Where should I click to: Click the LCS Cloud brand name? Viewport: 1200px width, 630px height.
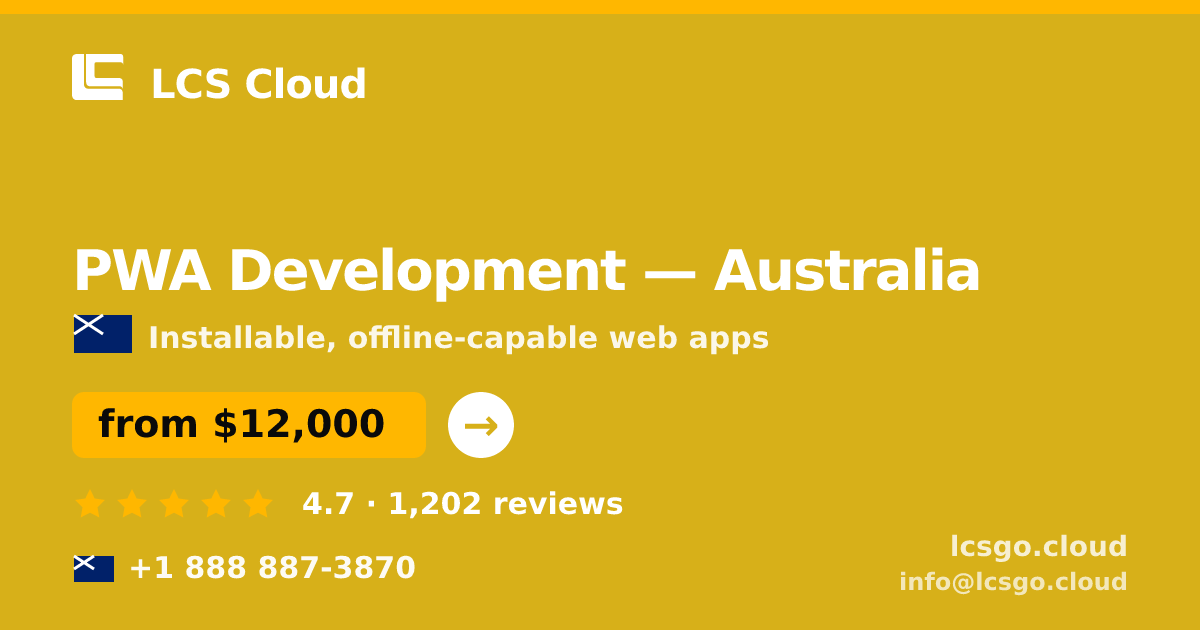coord(258,85)
